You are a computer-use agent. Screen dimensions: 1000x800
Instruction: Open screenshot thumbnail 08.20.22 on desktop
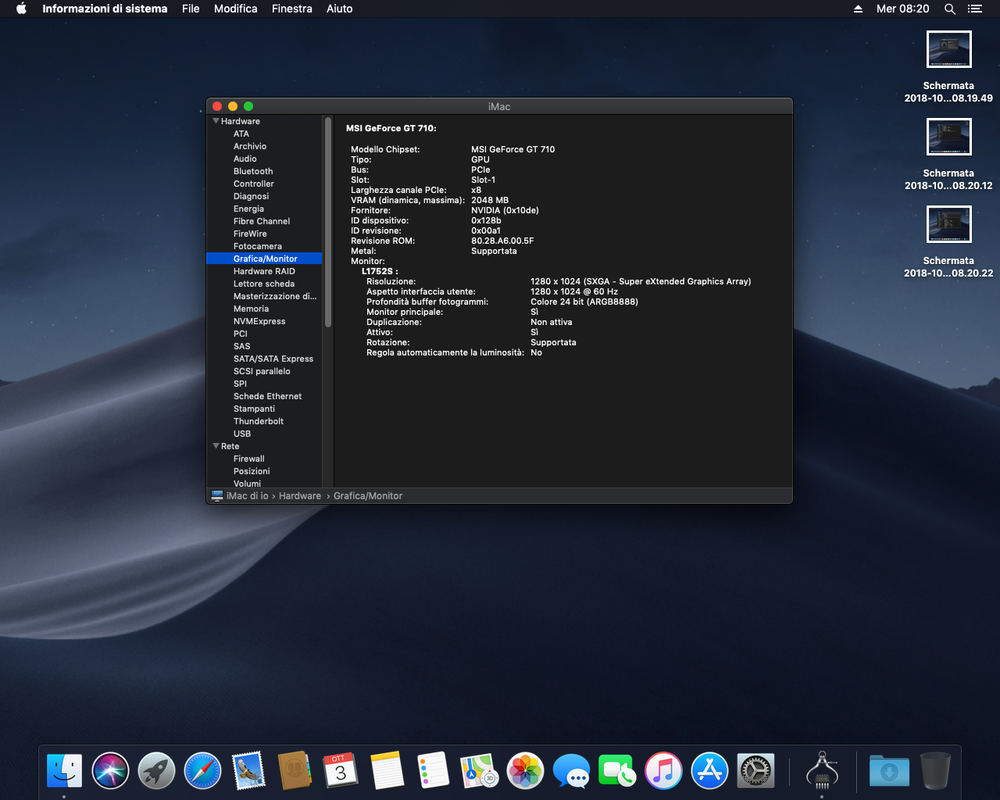[948, 224]
